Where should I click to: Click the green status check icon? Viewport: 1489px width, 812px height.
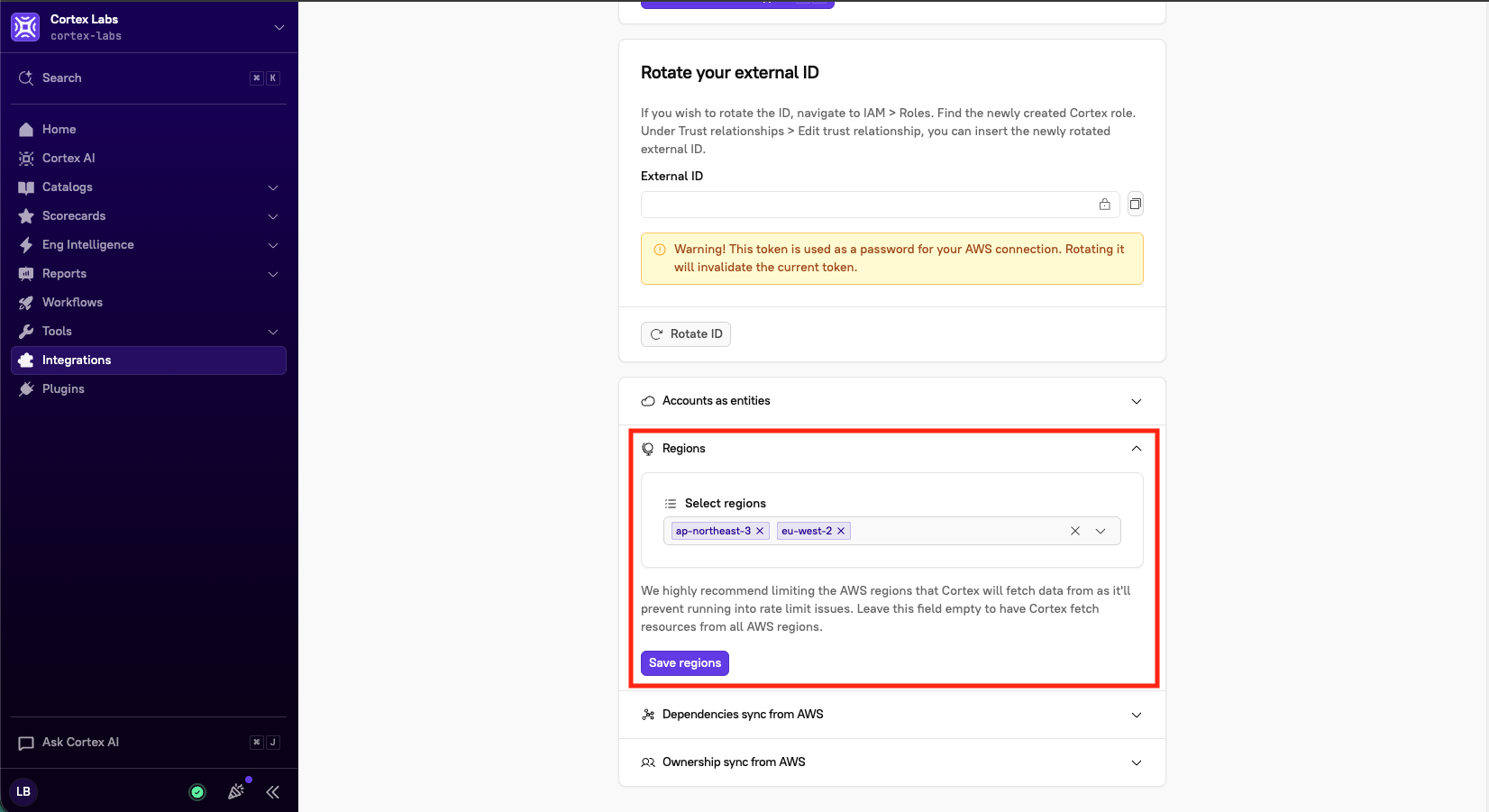pyautogui.click(x=197, y=792)
